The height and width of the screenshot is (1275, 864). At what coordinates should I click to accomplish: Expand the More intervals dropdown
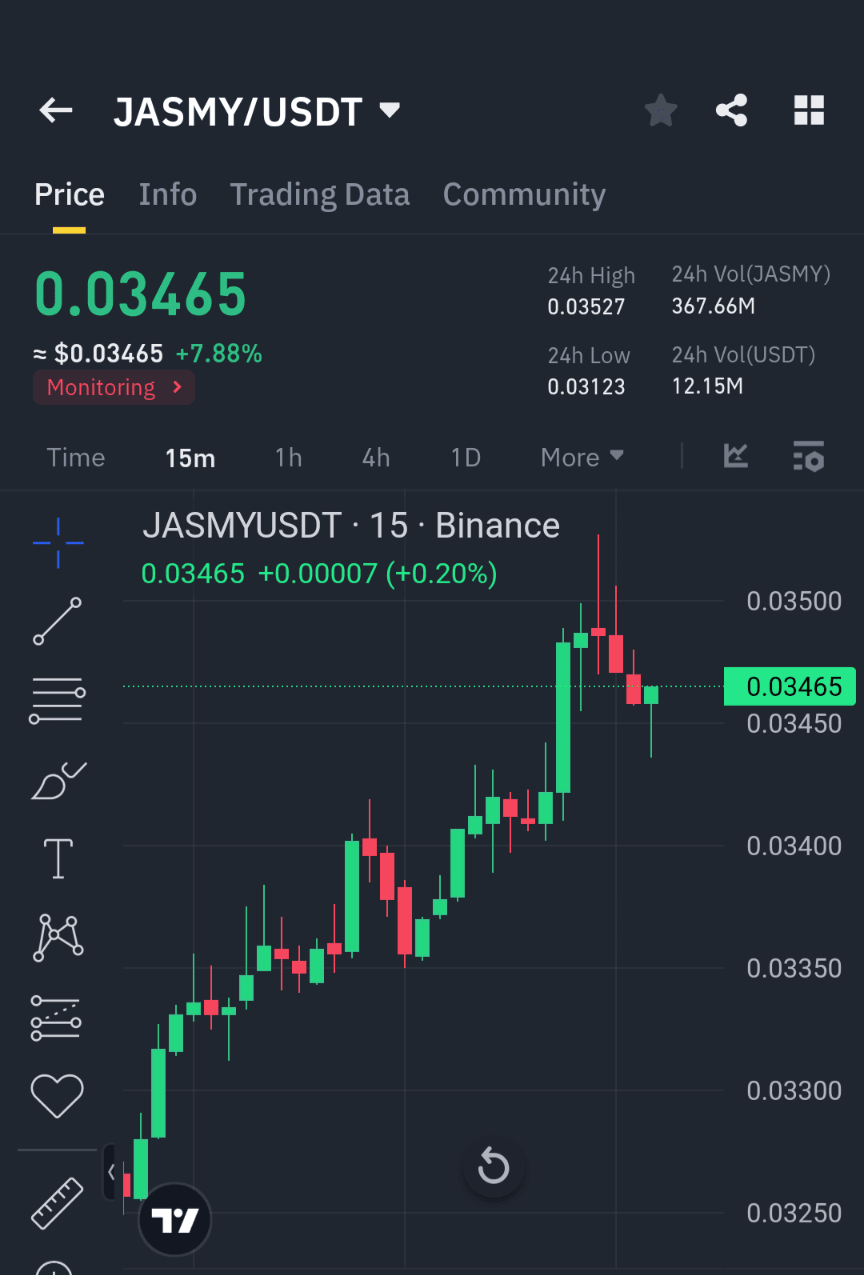[582, 458]
